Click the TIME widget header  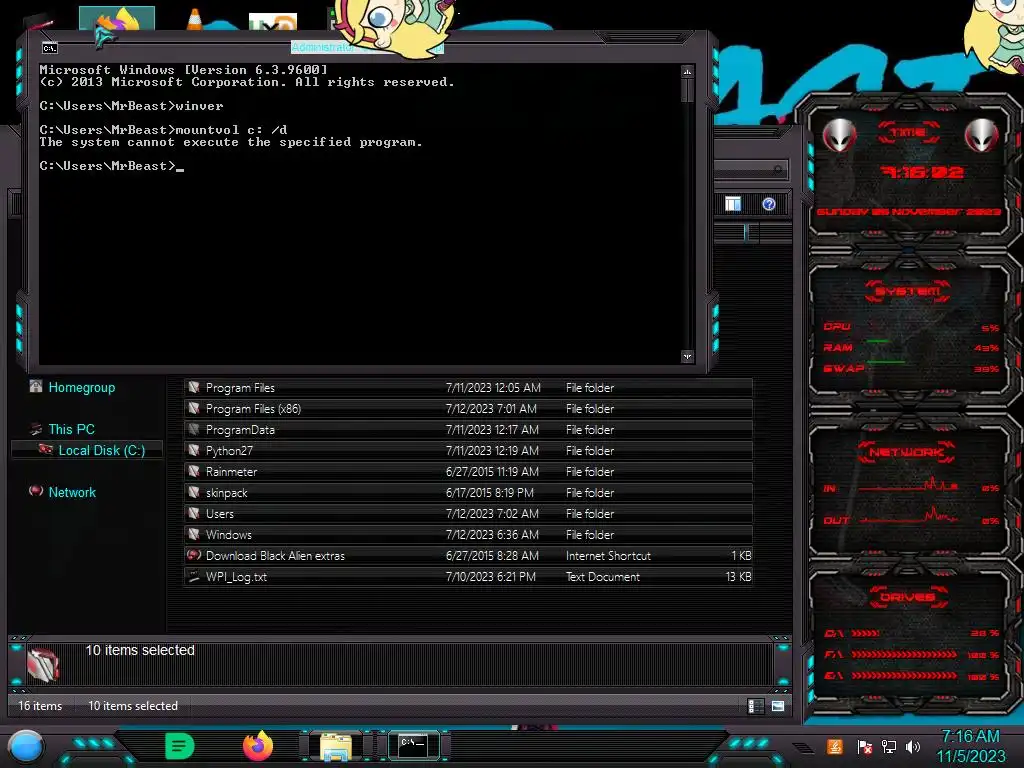[x=908, y=132]
